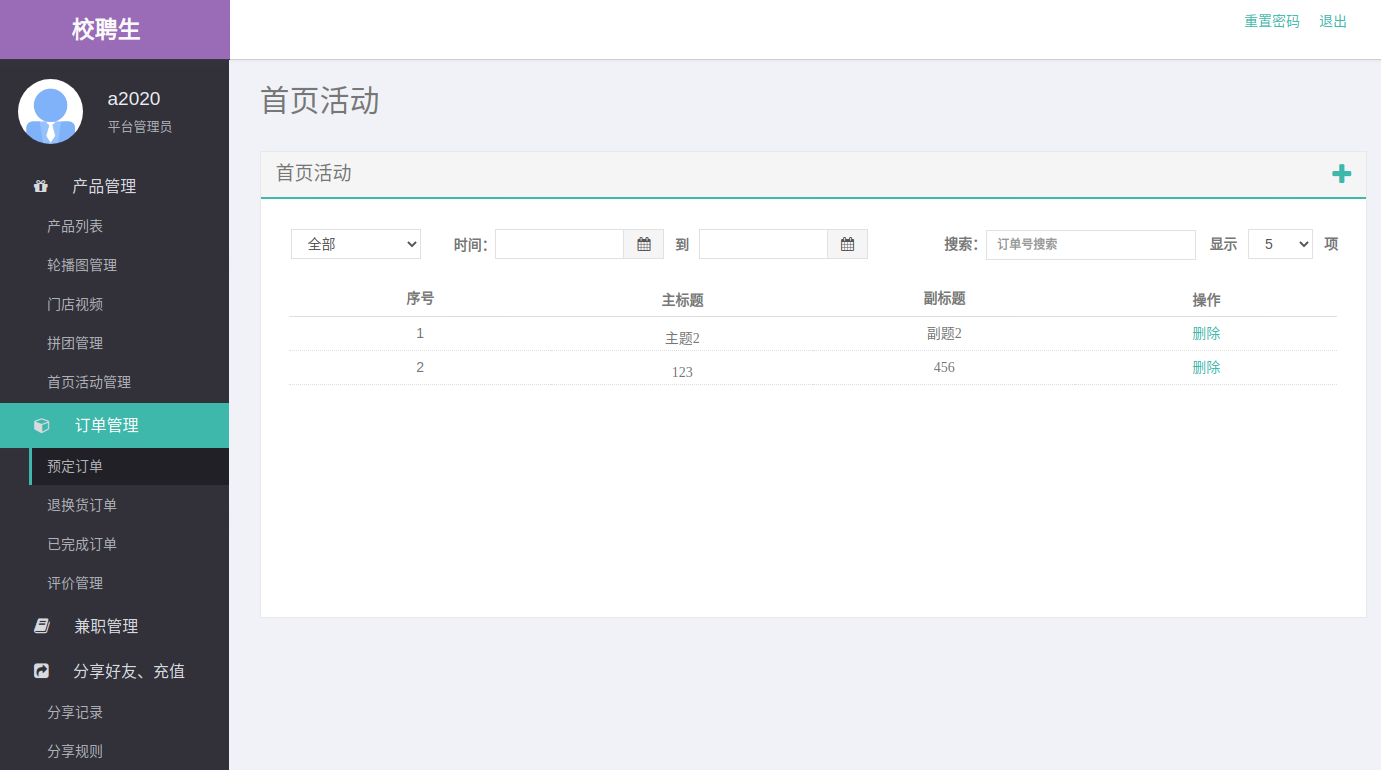Viewport: 1381px width, 770px height.
Task: Click the green plus add icon
Action: pyautogui.click(x=1341, y=174)
